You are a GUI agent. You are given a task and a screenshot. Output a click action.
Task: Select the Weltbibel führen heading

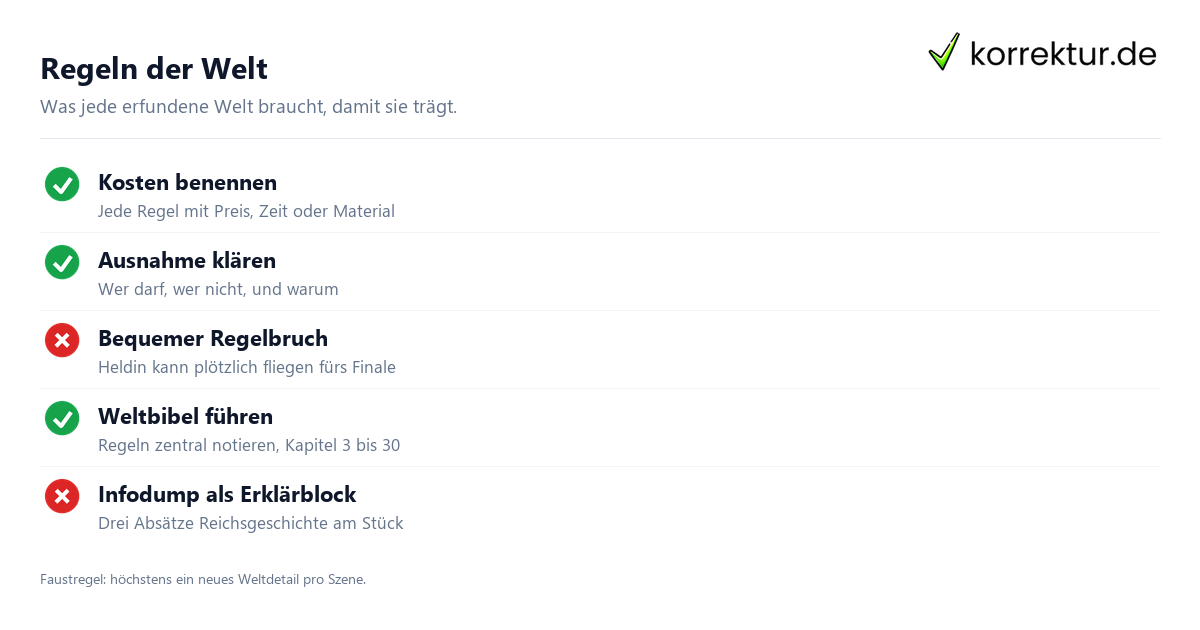[x=185, y=417]
